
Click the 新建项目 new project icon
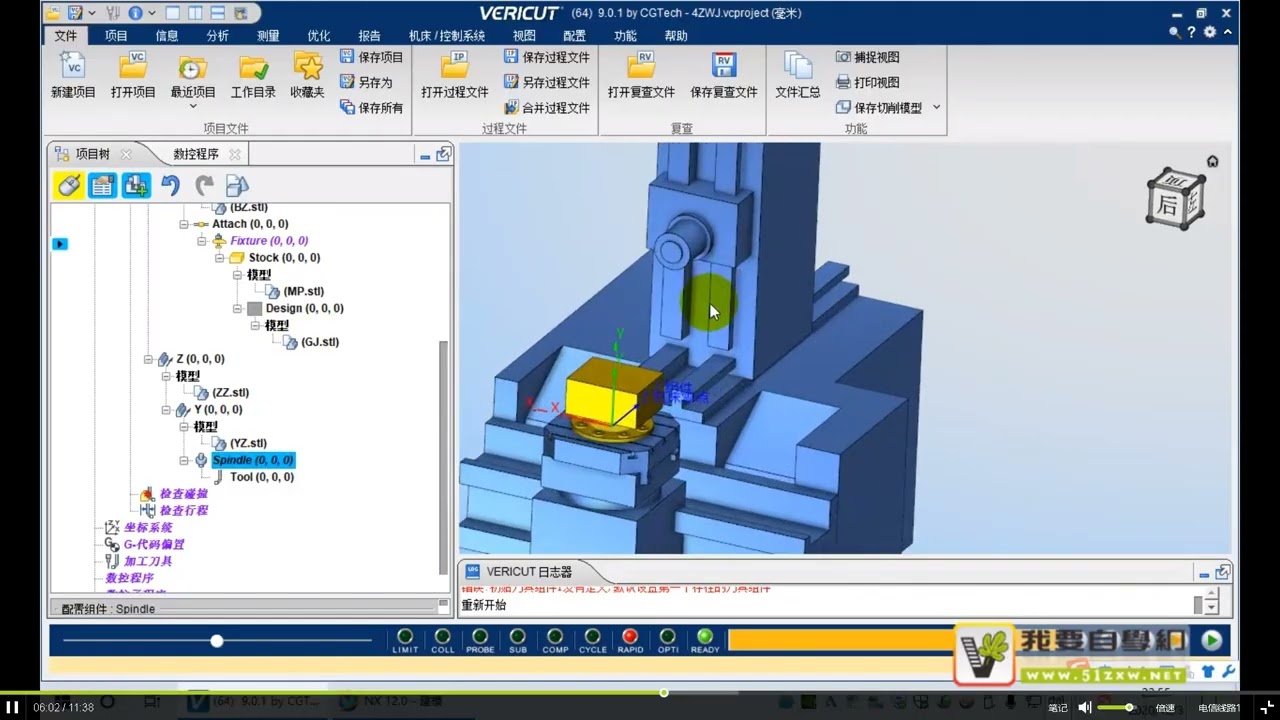pos(73,75)
